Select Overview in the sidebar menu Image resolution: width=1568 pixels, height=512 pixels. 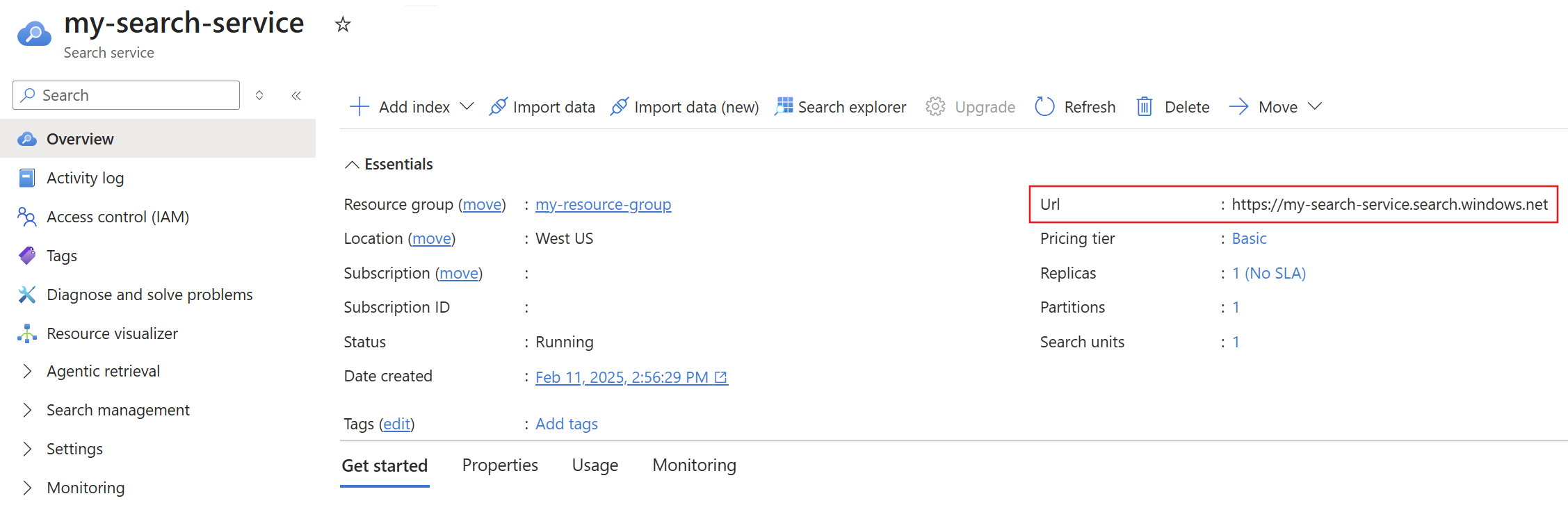click(158, 139)
